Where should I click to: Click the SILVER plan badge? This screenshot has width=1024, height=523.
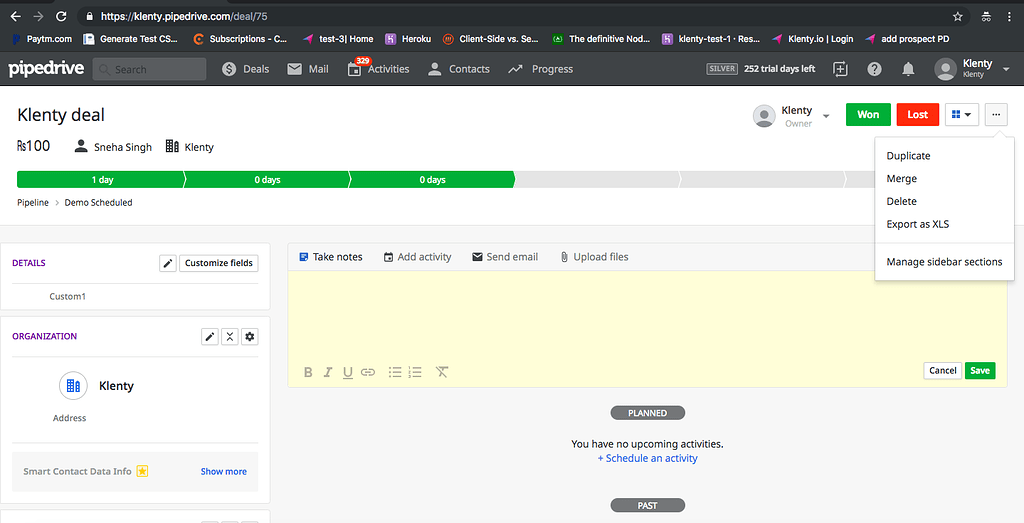tap(722, 69)
